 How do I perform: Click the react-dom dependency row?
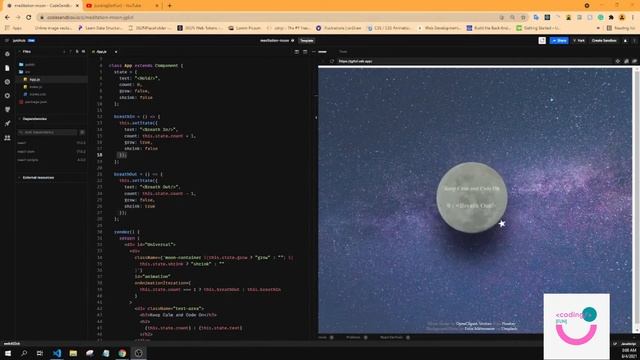(x=51, y=151)
